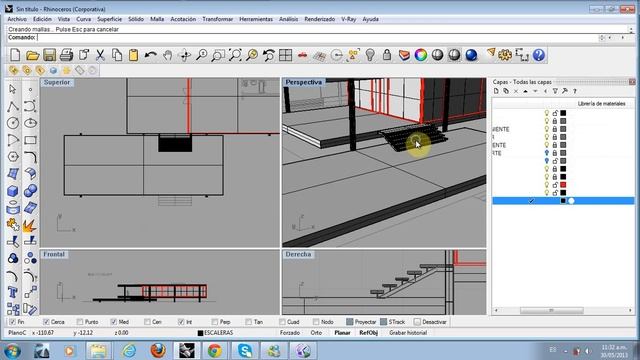This screenshot has width=640, height=360.
Task: Click the hammer tools icon in Capas panel
Action: click(565, 91)
